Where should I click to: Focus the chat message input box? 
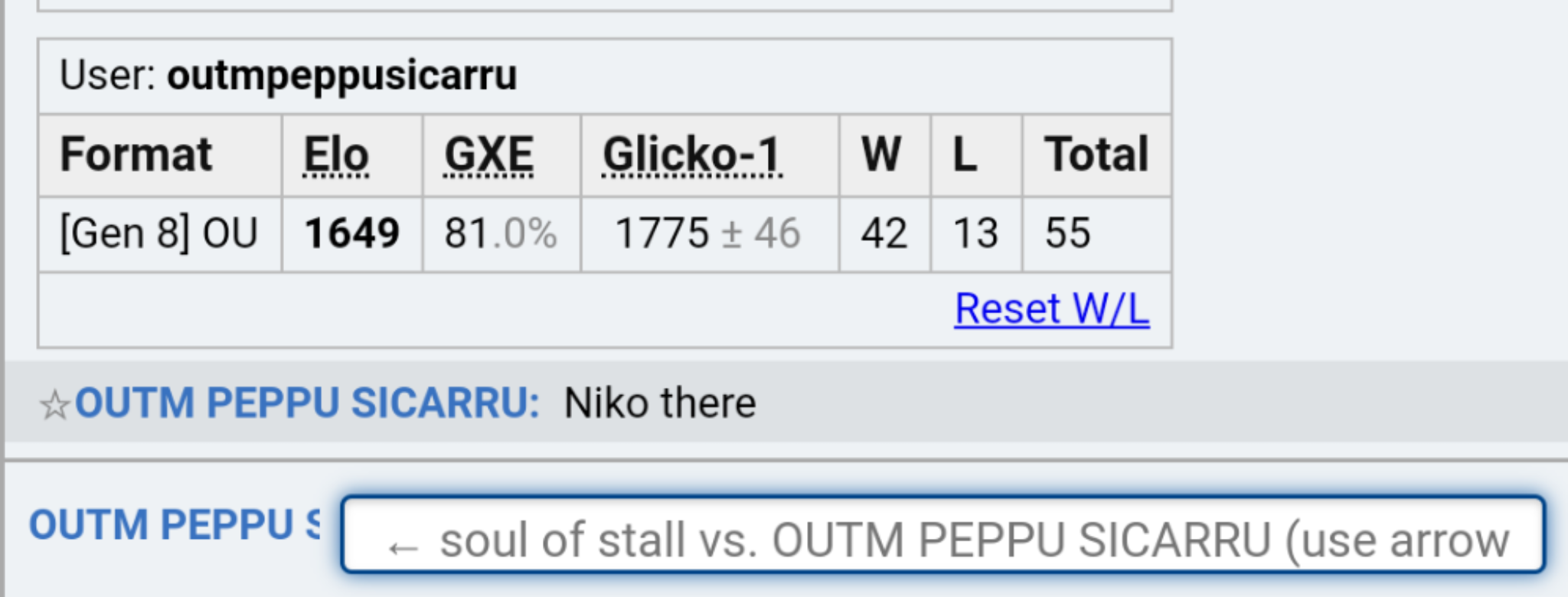coord(943,535)
